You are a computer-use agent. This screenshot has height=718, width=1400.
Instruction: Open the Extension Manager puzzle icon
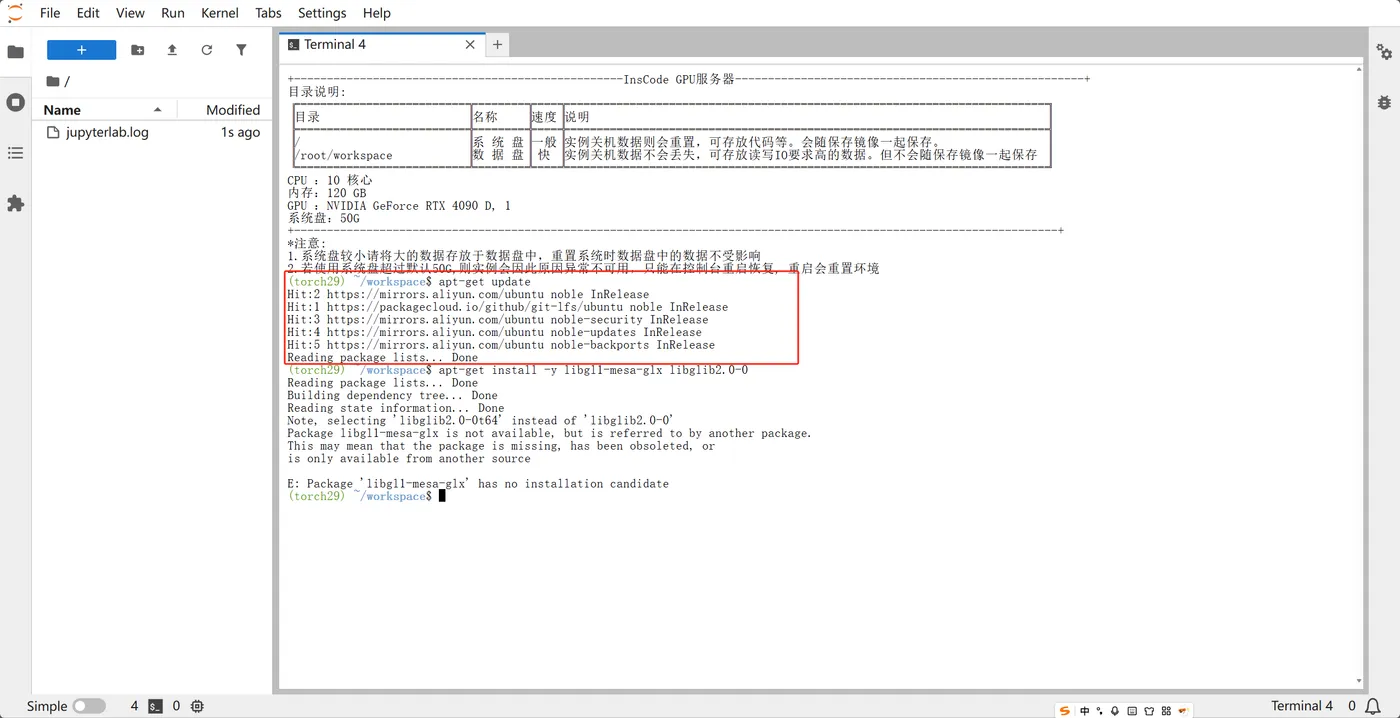pos(15,203)
